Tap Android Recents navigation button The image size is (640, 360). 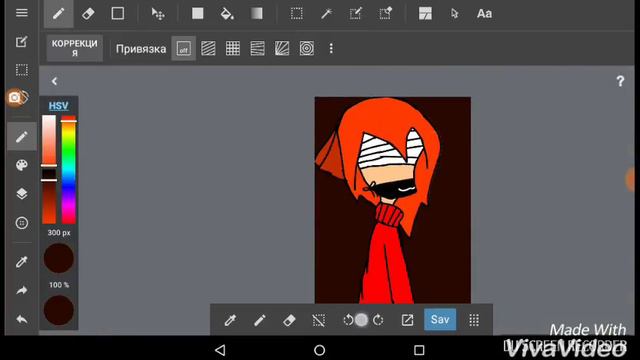(419, 350)
